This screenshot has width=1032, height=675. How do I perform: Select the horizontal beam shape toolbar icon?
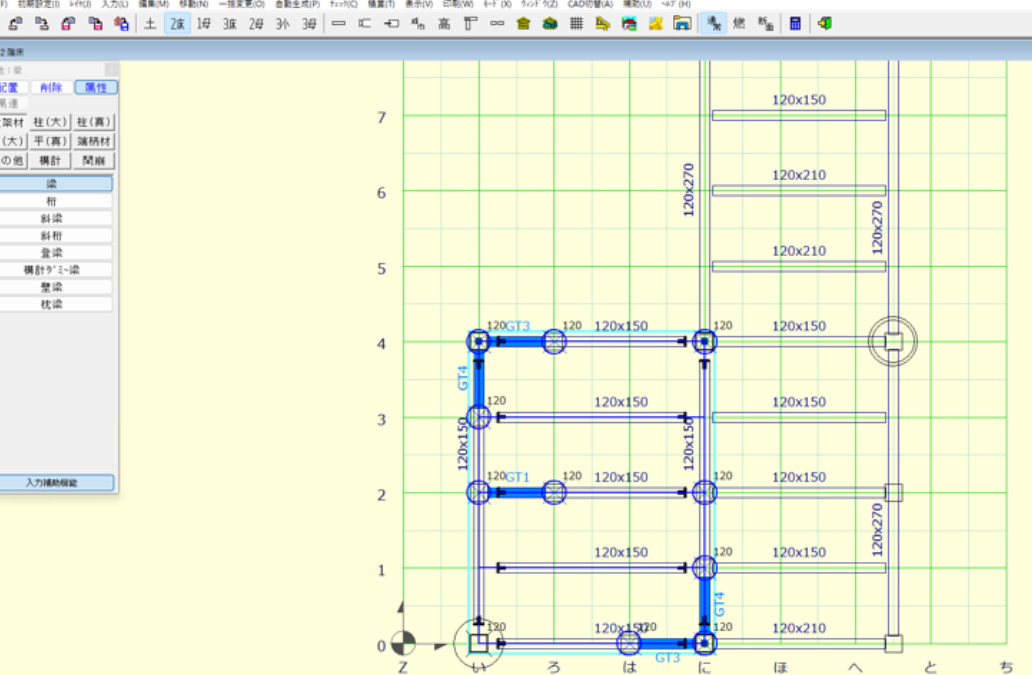pos(340,21)
